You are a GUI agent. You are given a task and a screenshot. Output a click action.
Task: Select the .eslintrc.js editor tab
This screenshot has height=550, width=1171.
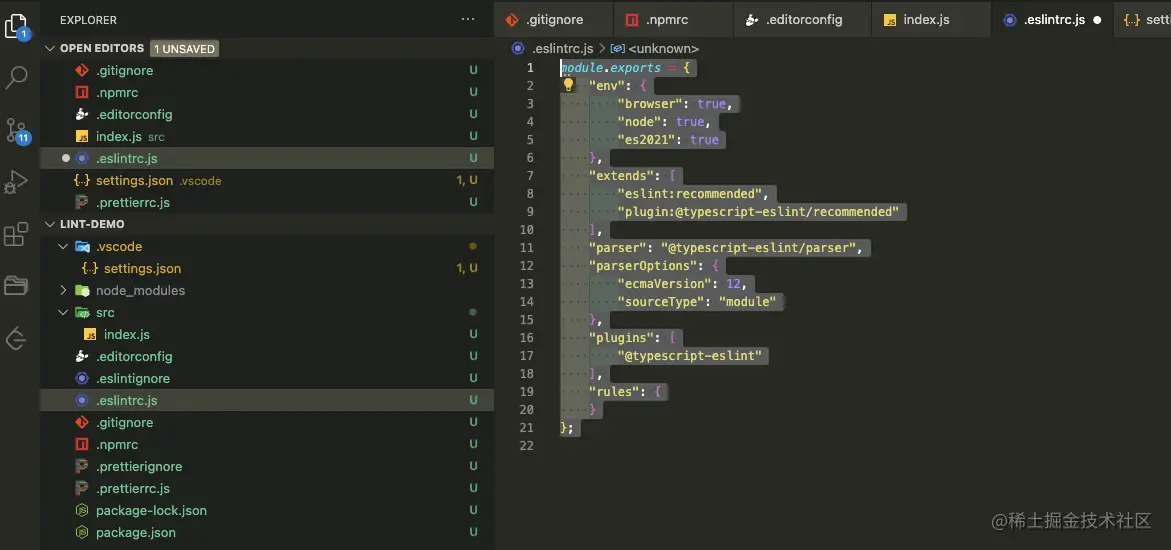[1052, 20]
